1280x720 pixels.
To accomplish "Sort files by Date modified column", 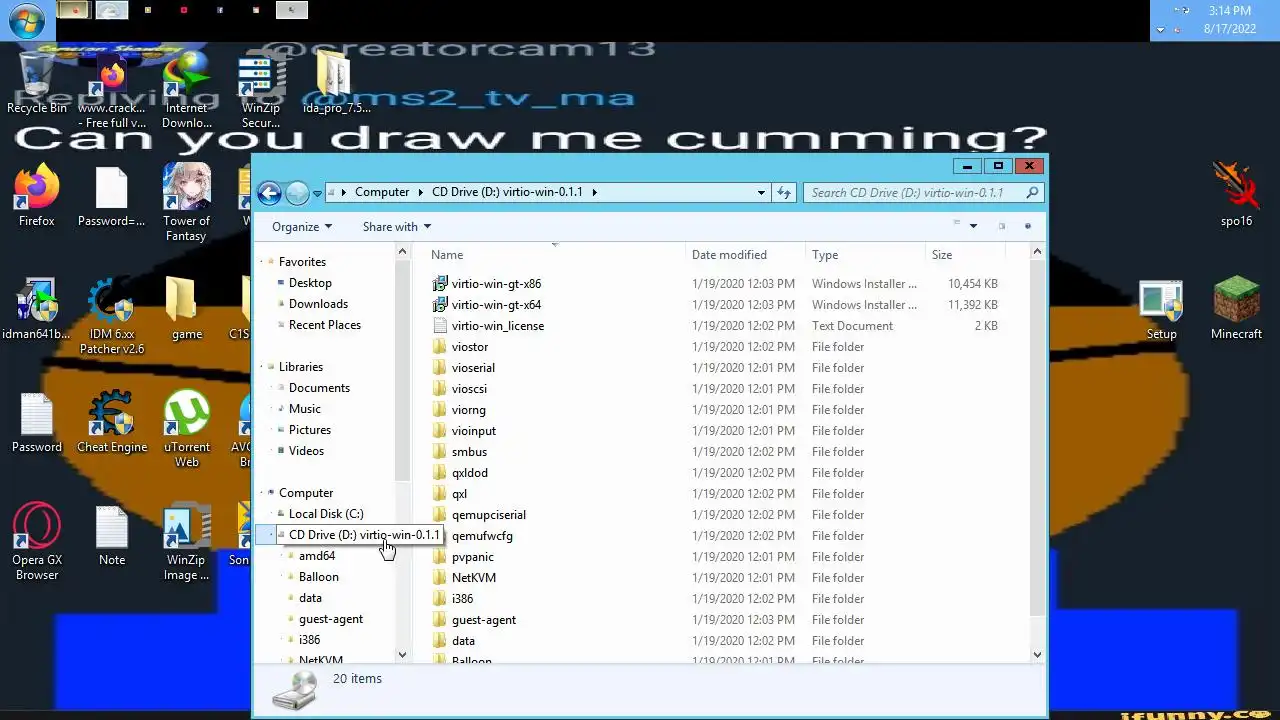I will [745, 255].
